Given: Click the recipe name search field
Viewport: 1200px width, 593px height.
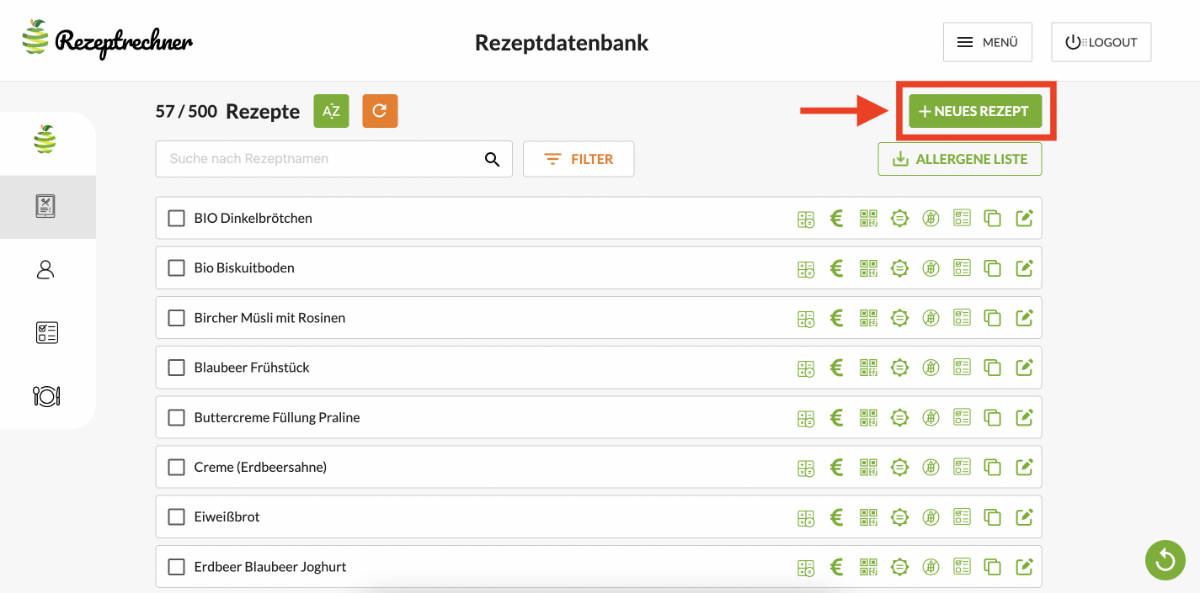Looking at the screenshot, I should click(x=320, y=159).
